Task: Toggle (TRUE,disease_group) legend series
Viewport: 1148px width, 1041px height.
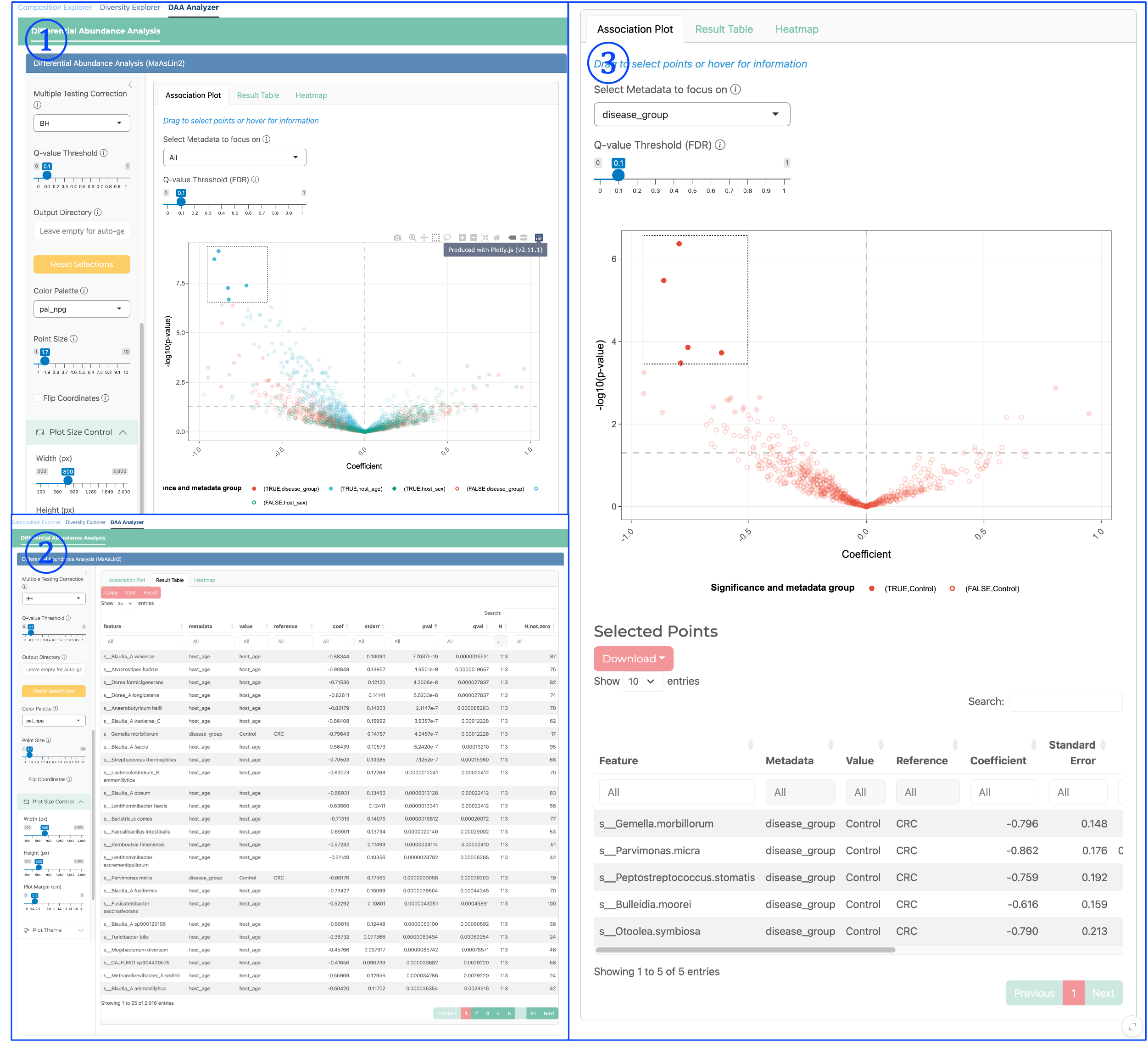Action: coord(286,489)
